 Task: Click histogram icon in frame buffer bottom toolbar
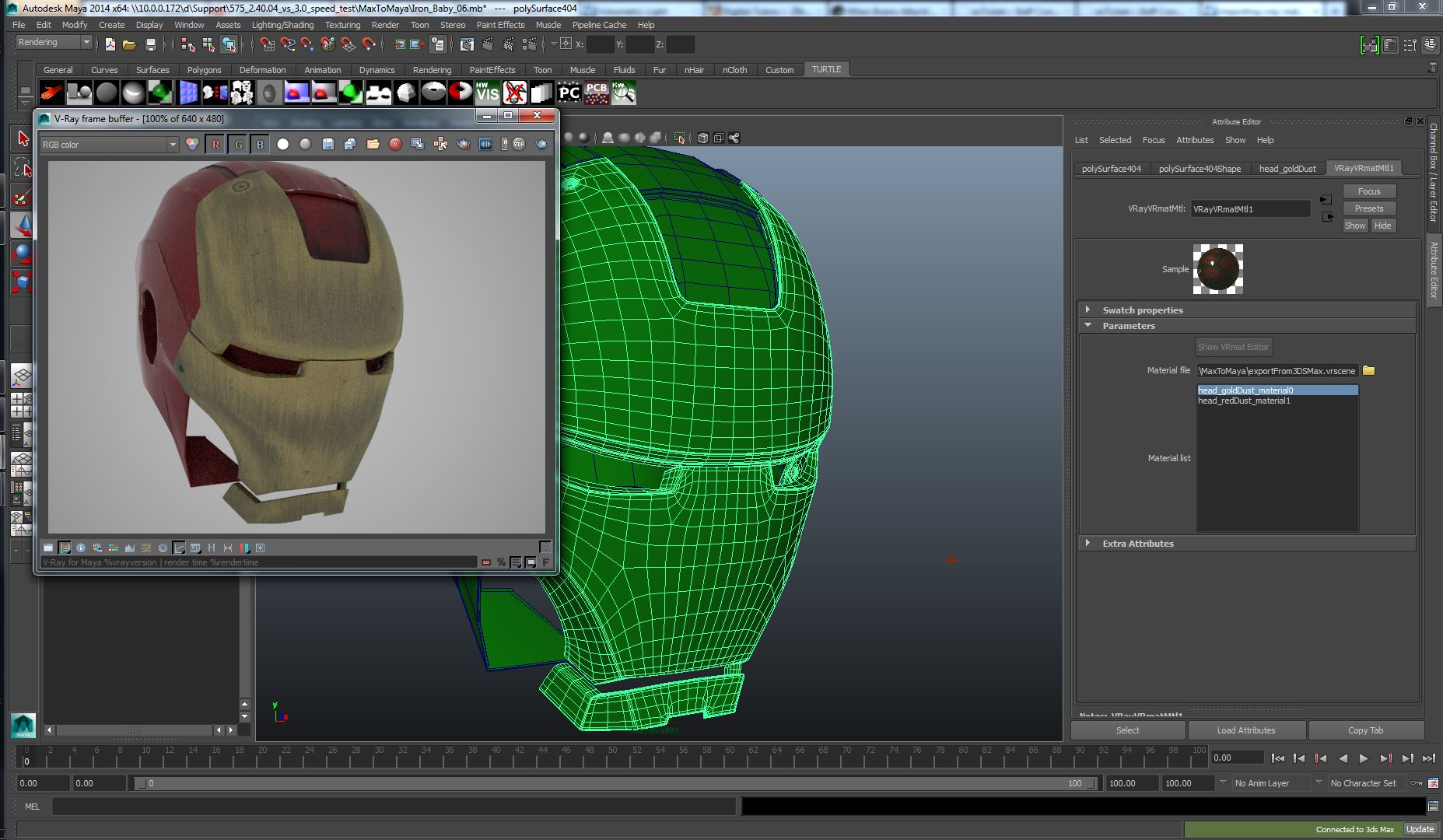pos(130,548)
